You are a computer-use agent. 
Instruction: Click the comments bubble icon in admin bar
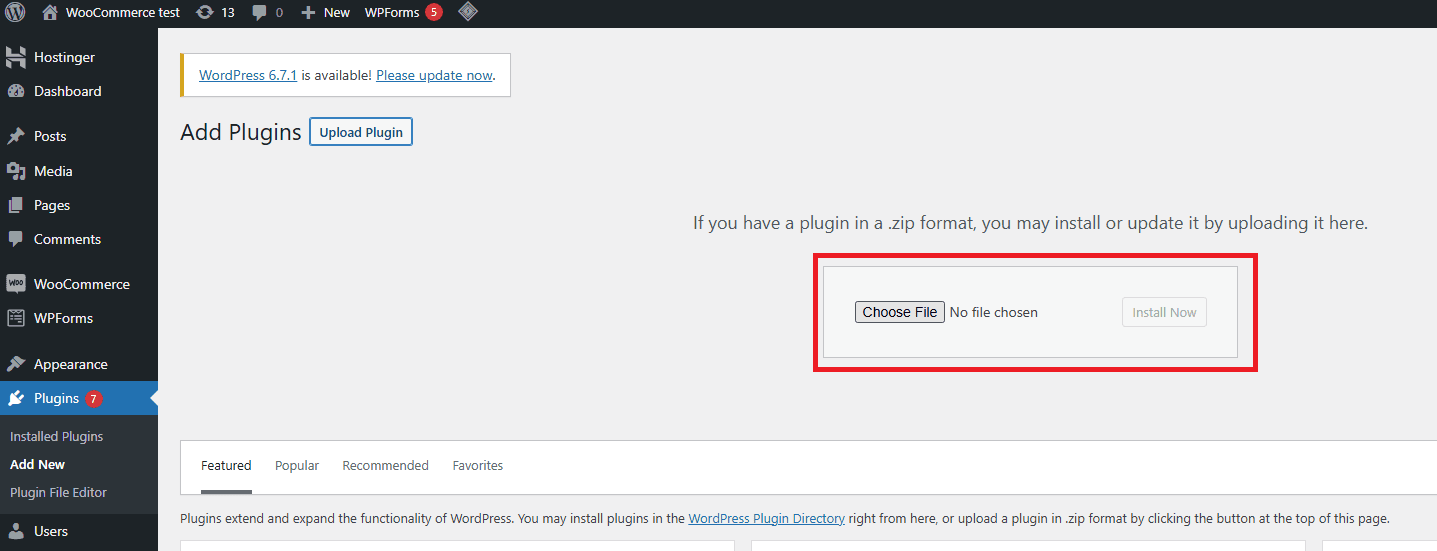[260, 13]
